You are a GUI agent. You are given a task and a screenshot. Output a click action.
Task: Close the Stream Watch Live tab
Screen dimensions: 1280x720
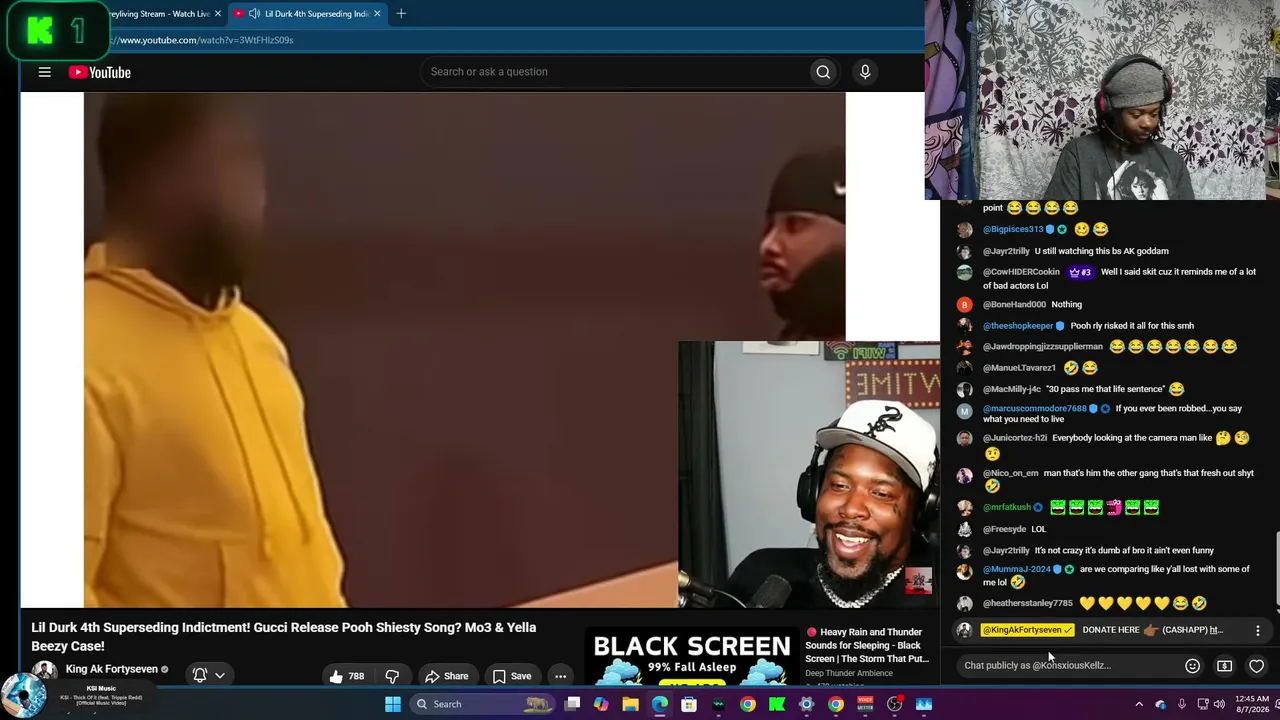(x=217, y=13)
